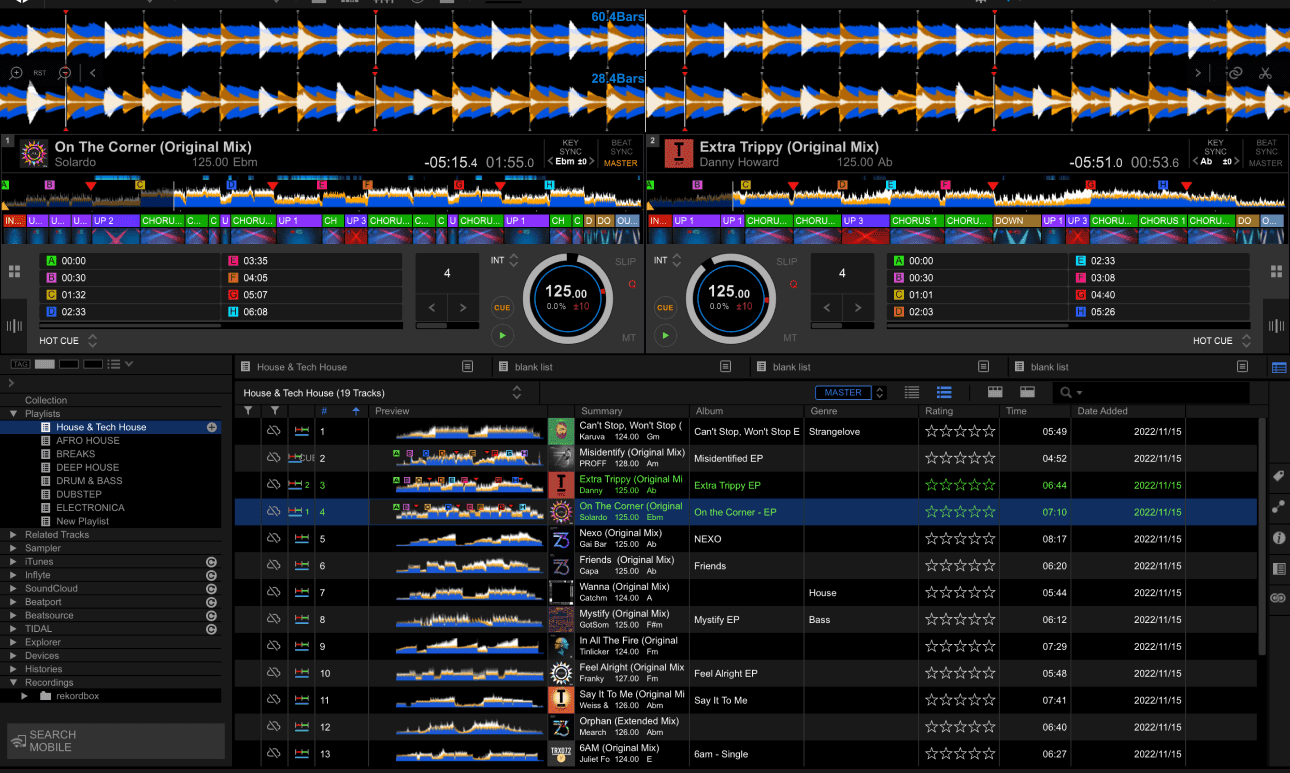Enable SLIP mode on deck 2

[x=787, y=262]
